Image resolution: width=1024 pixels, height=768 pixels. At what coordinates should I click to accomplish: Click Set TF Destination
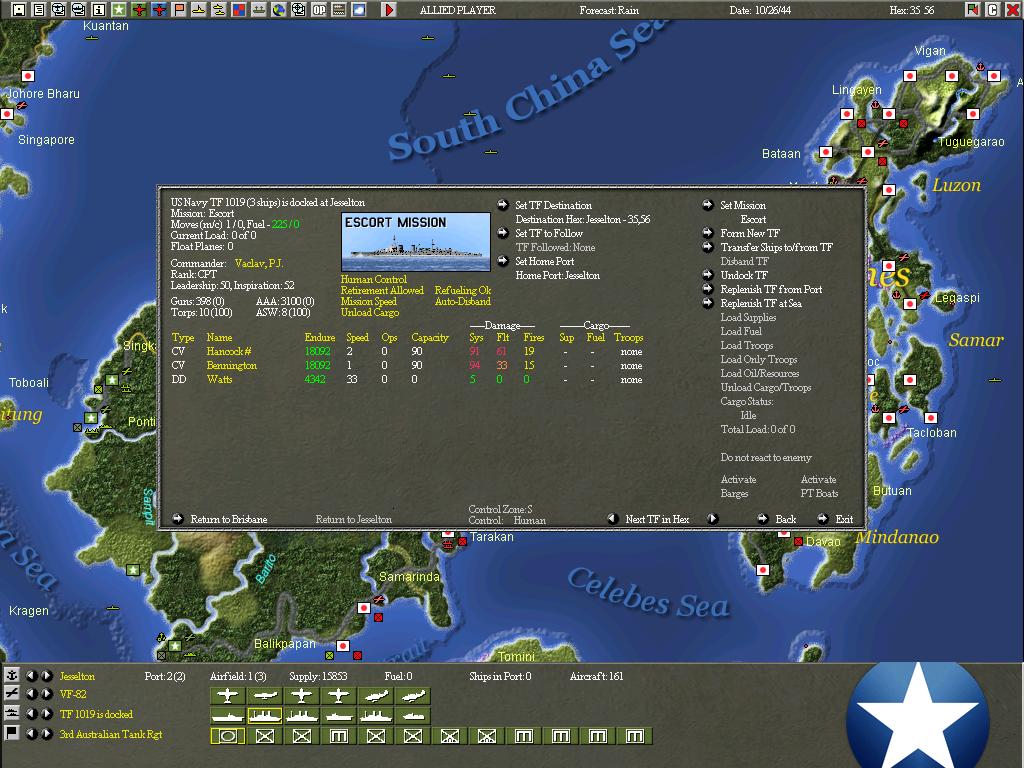pos(553,205)
